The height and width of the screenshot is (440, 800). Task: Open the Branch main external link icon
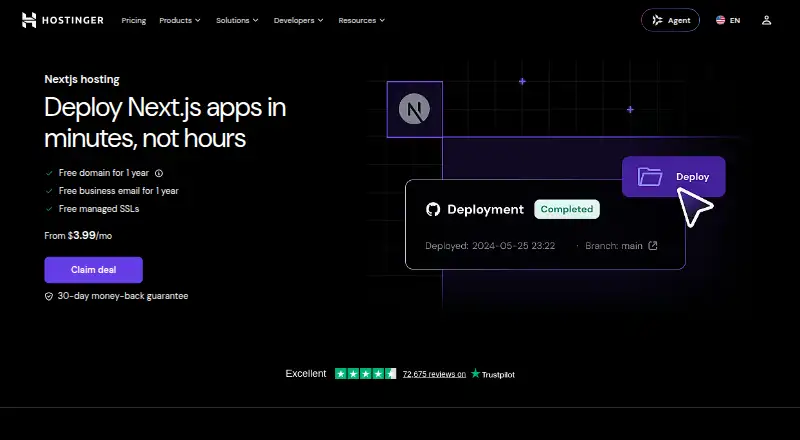[x=653, y=246]
